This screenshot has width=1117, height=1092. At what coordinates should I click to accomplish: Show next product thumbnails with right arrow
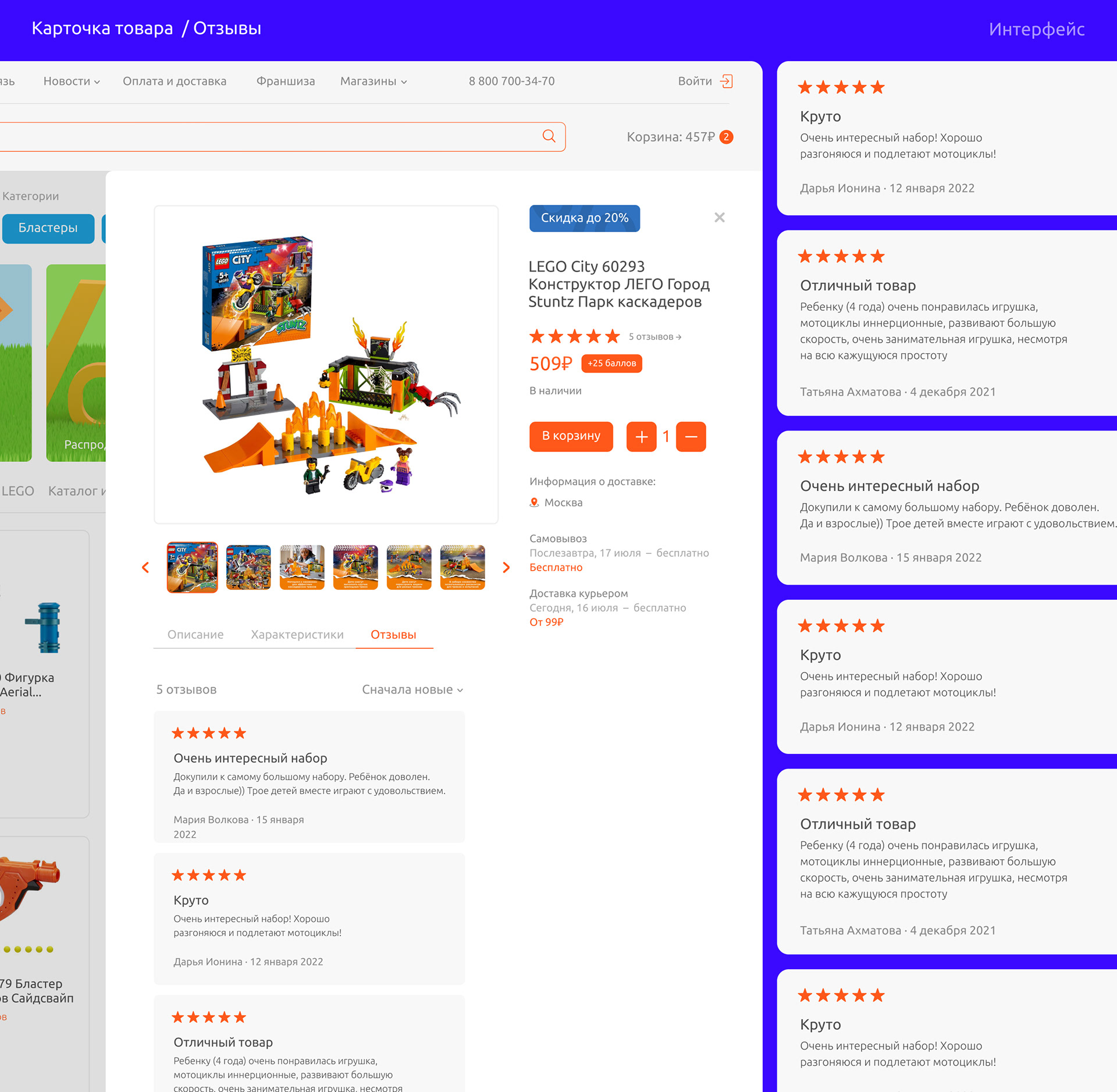[x=506, y=568]
